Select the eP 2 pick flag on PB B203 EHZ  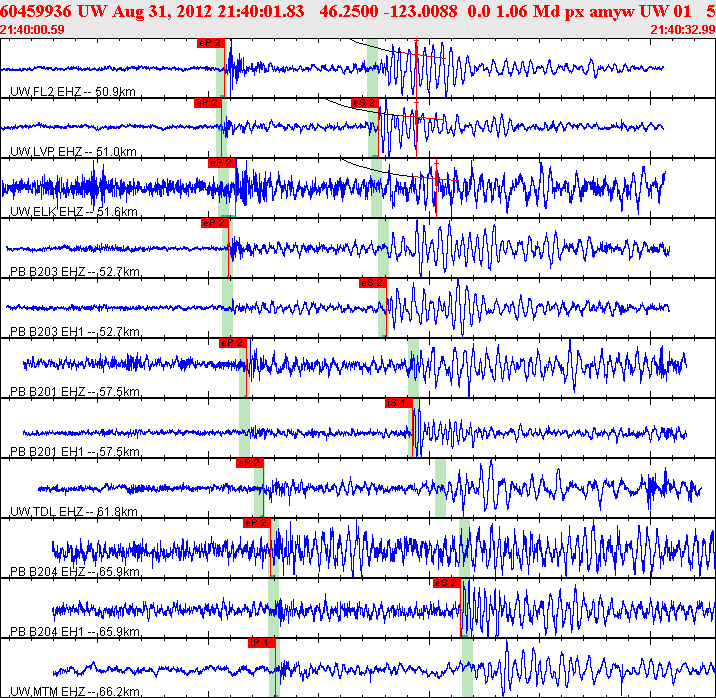pos(215,223)
